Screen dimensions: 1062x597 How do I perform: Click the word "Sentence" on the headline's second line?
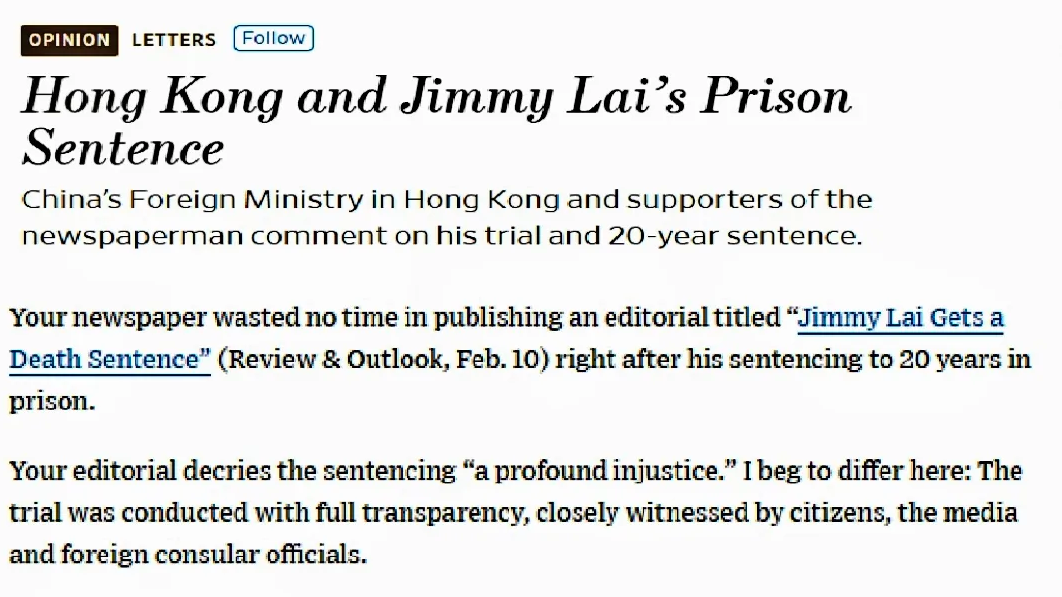pos(123,149)
